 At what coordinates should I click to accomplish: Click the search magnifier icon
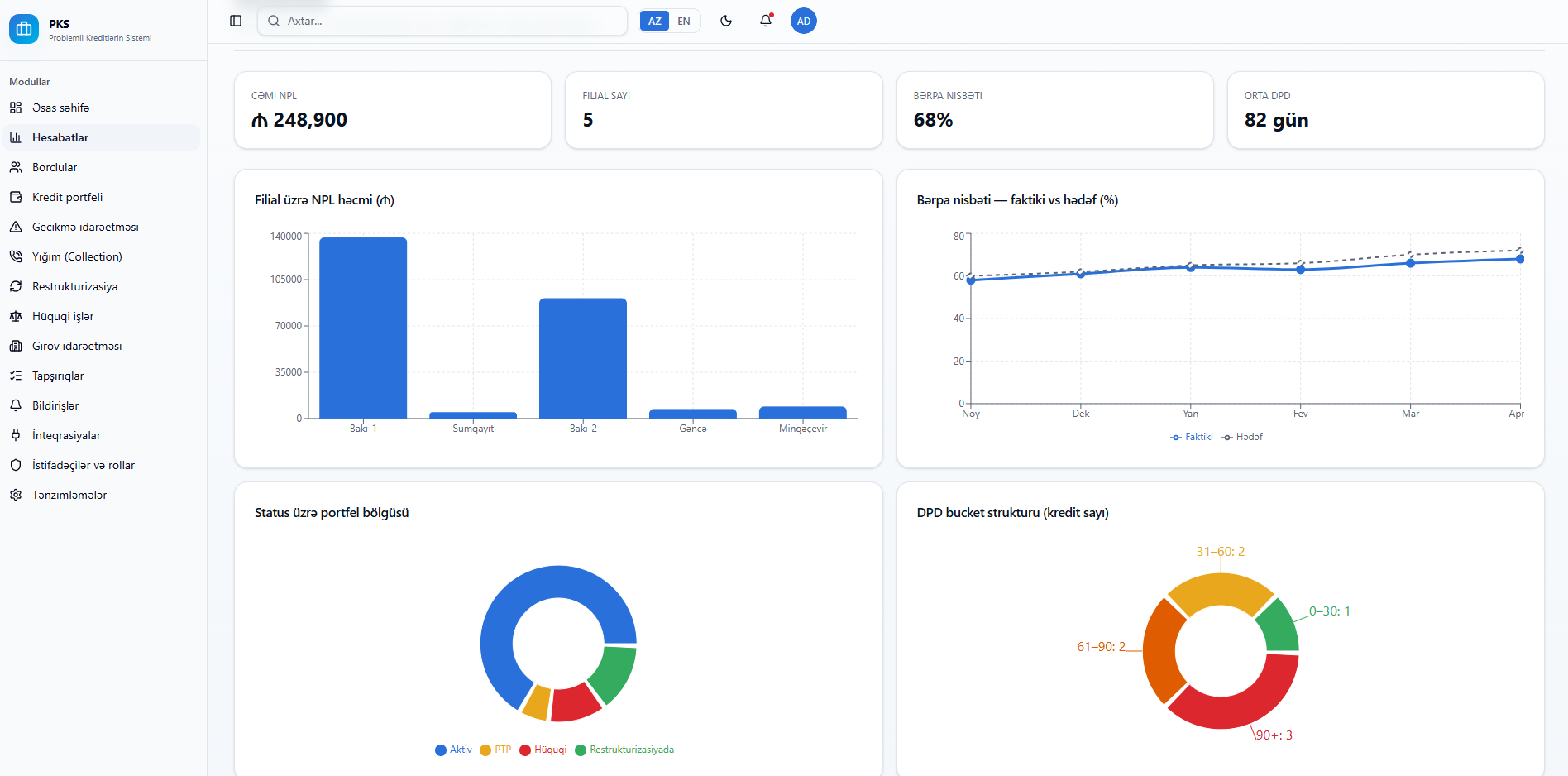click(274, 21)
